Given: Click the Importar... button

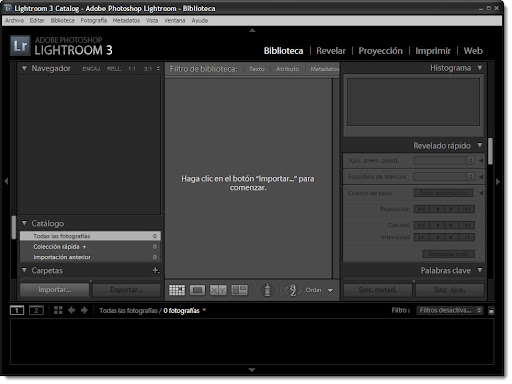Looking at the screenshot, I should coord(55,290).
